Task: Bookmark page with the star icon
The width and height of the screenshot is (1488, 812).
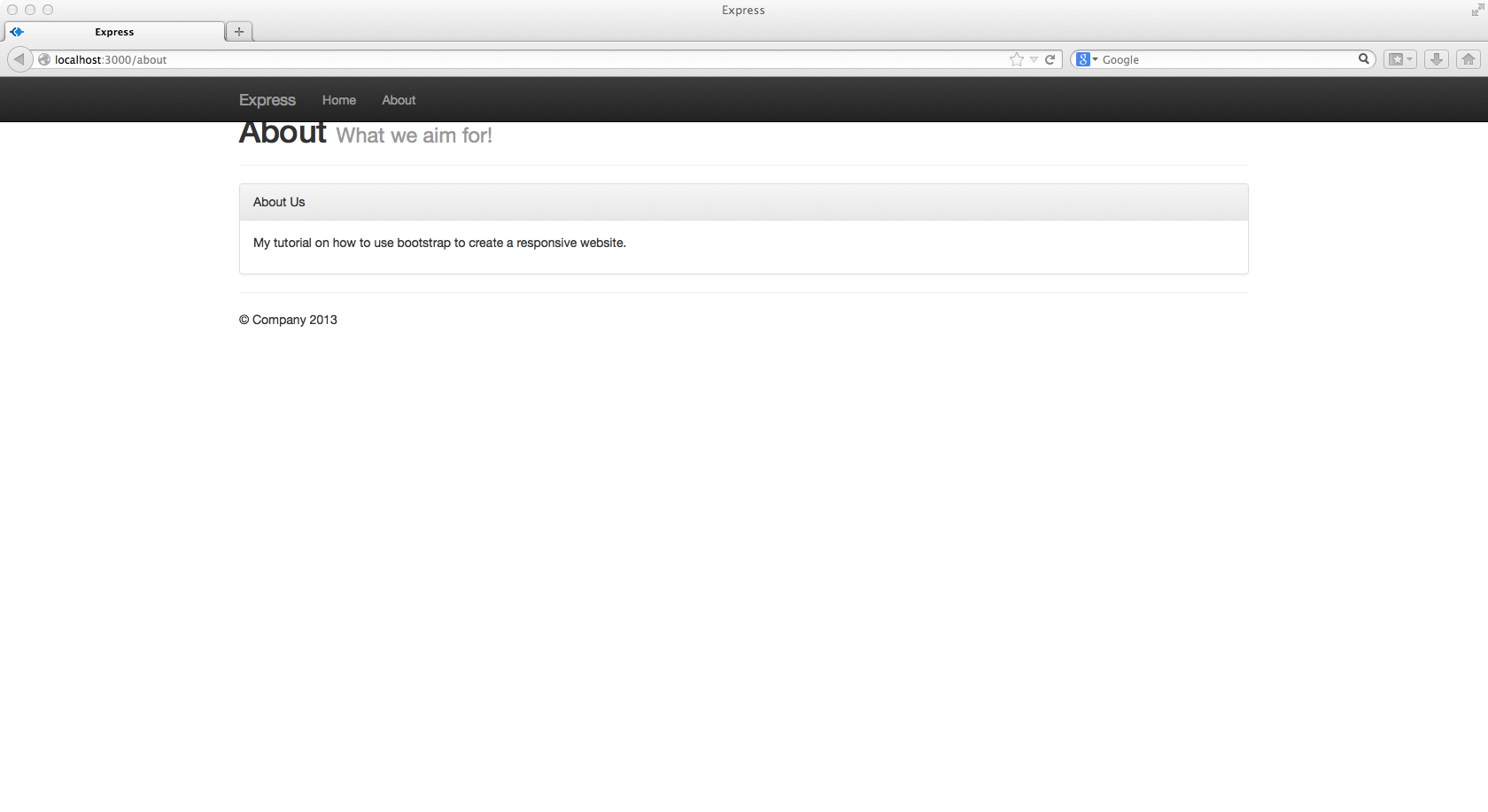Action: 1017,59
